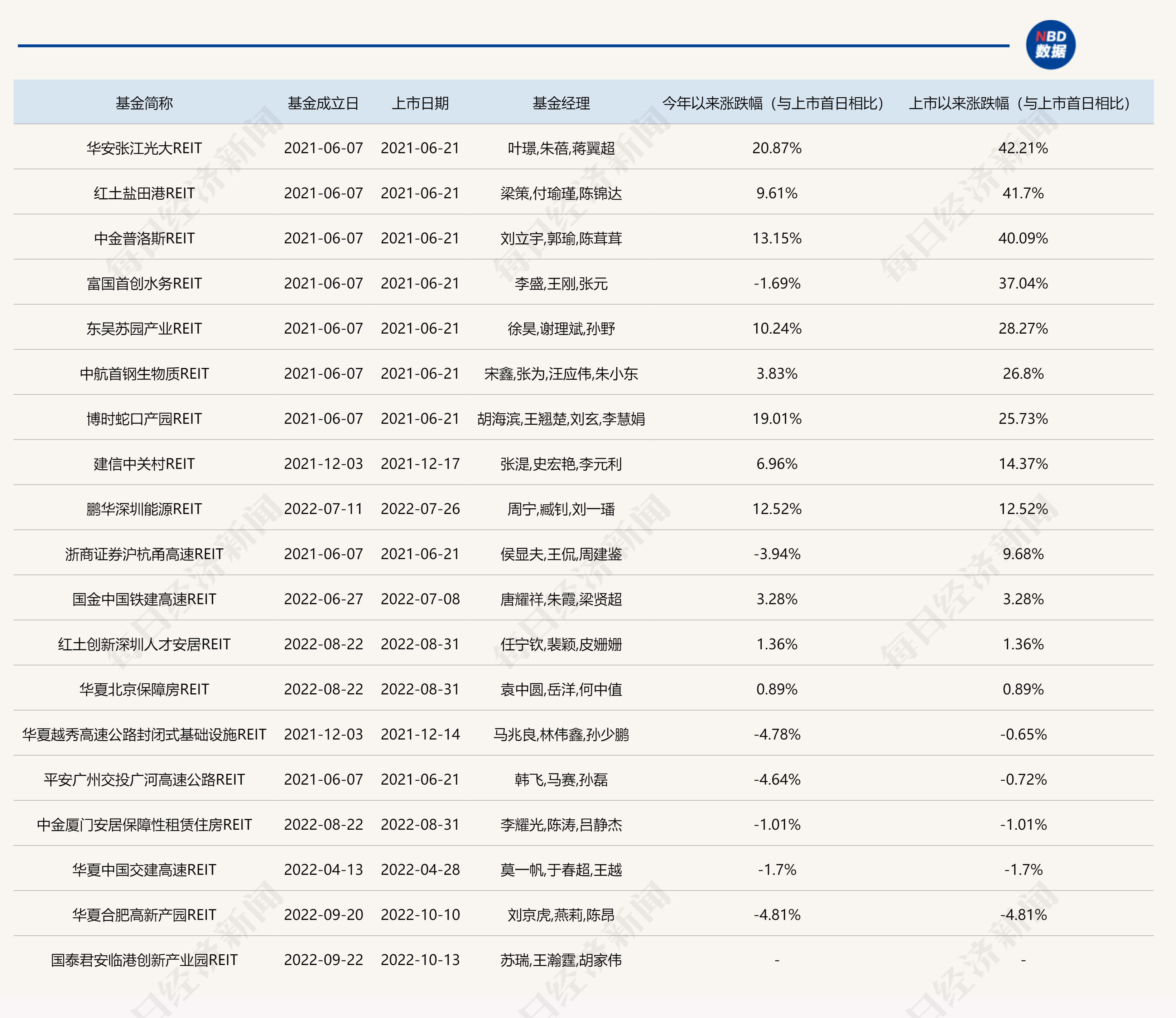Click the 基金经理 column header
The height and width of the screenshot is (1018, 1176).
(x=561, y=103)
